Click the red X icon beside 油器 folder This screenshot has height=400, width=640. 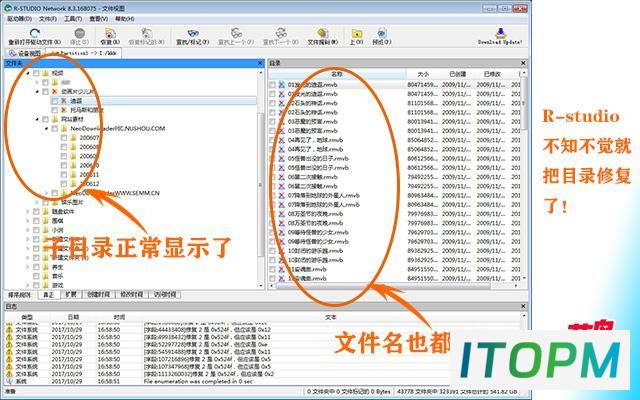pos(64,101)
